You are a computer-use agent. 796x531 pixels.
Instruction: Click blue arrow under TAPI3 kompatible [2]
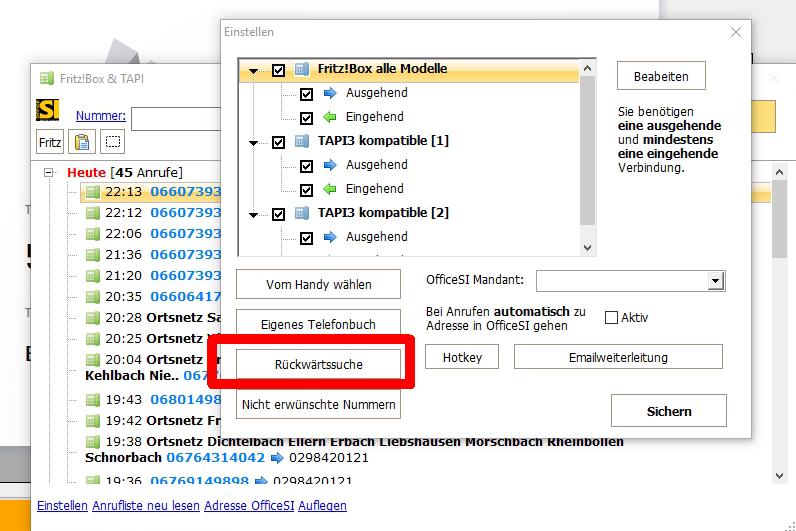[x=330, y=237]
